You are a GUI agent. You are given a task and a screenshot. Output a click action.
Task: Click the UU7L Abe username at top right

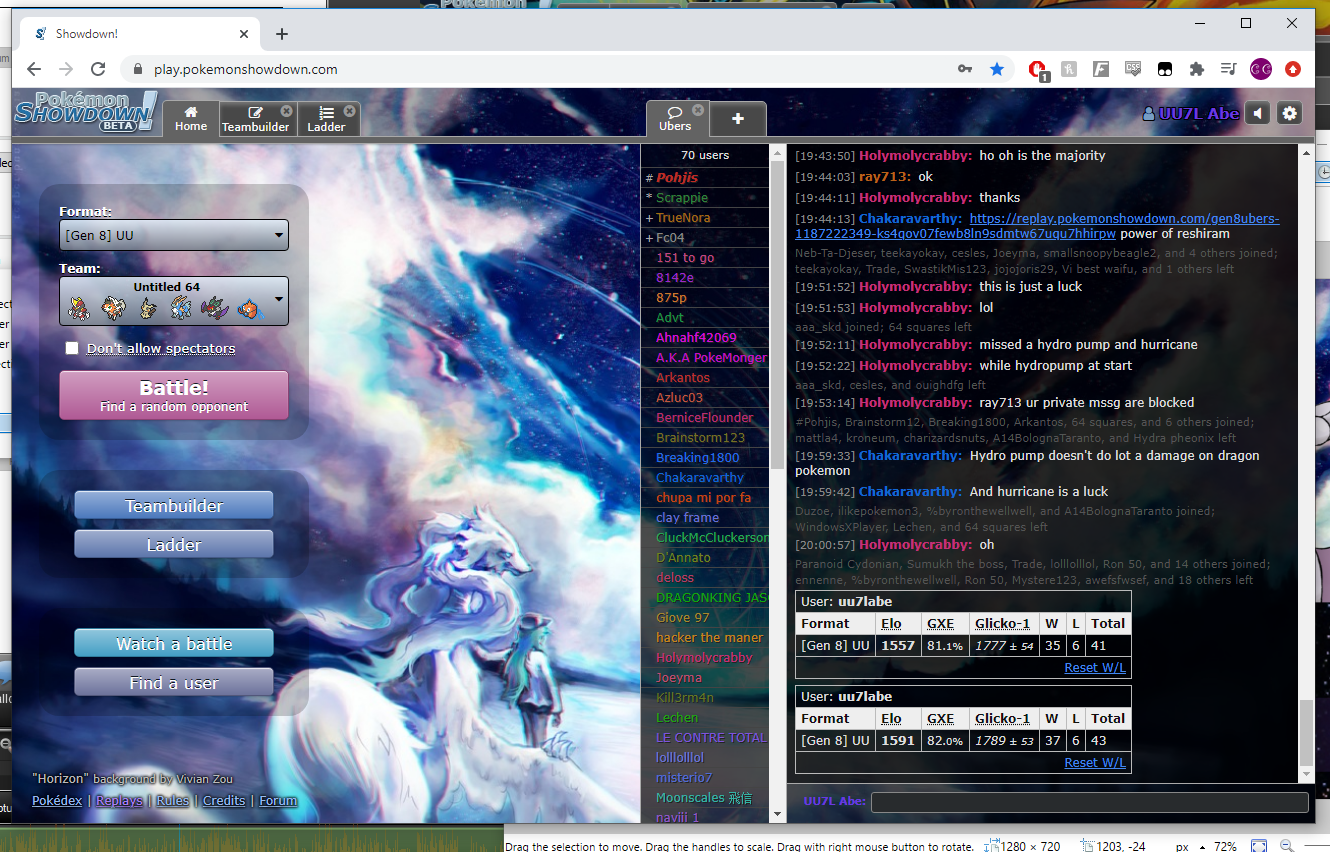tap(1191, 114)
